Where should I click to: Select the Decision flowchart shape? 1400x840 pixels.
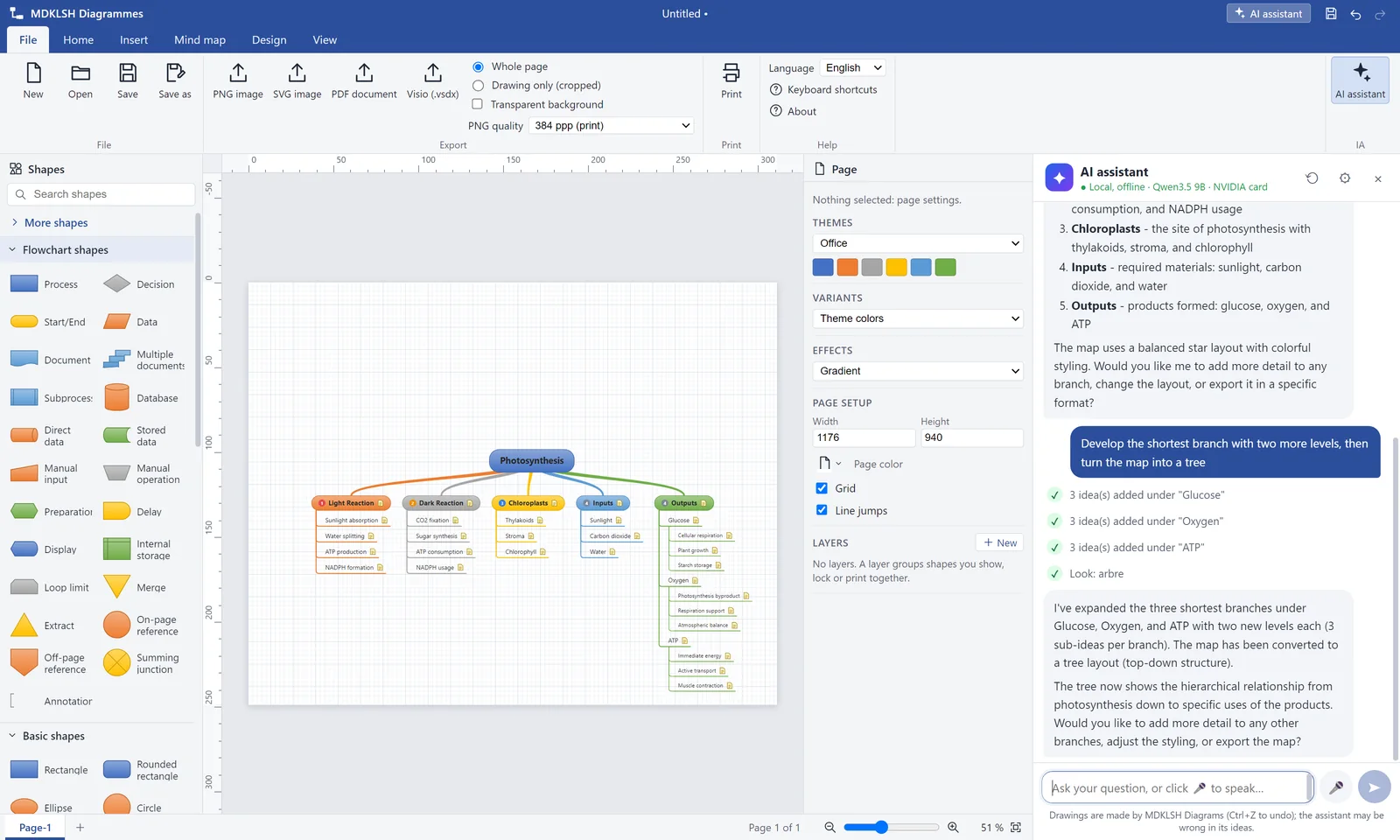[x=139, y=284]
